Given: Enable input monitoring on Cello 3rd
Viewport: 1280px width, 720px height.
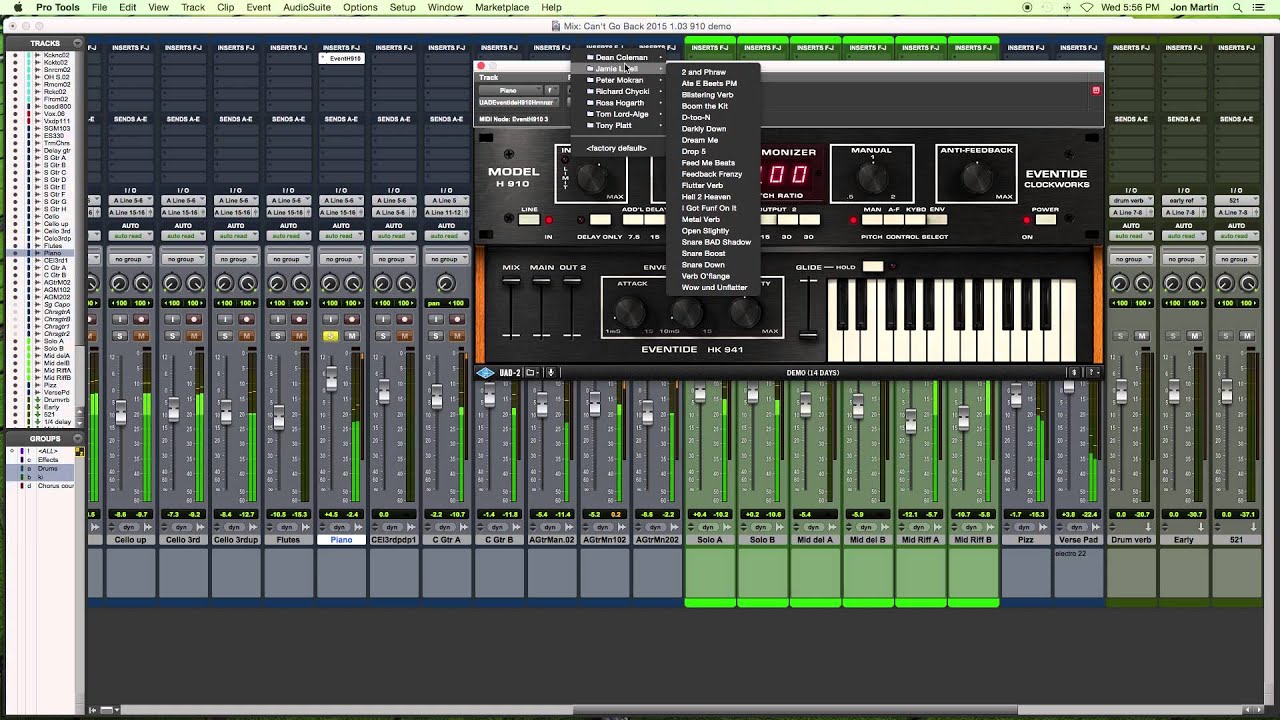Looking at the screenshot, I should (x=172, y=319).
